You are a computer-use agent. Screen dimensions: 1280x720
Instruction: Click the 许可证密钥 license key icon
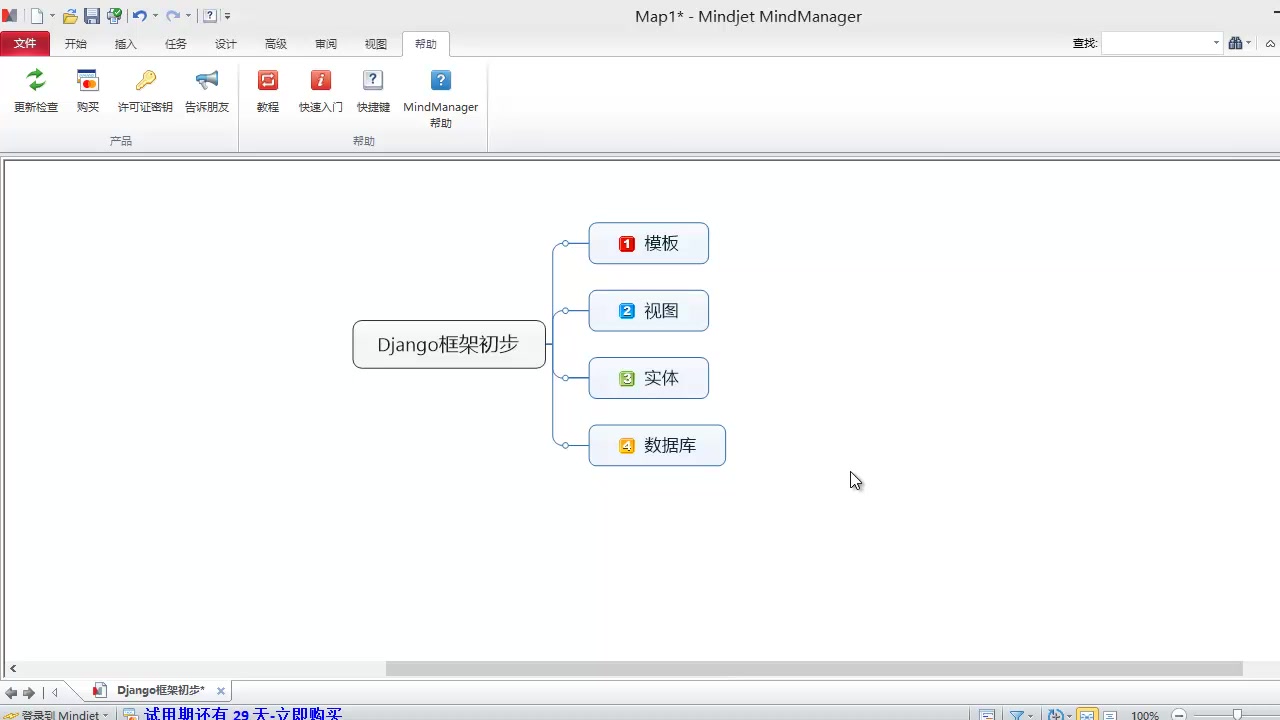pos(146,80)
